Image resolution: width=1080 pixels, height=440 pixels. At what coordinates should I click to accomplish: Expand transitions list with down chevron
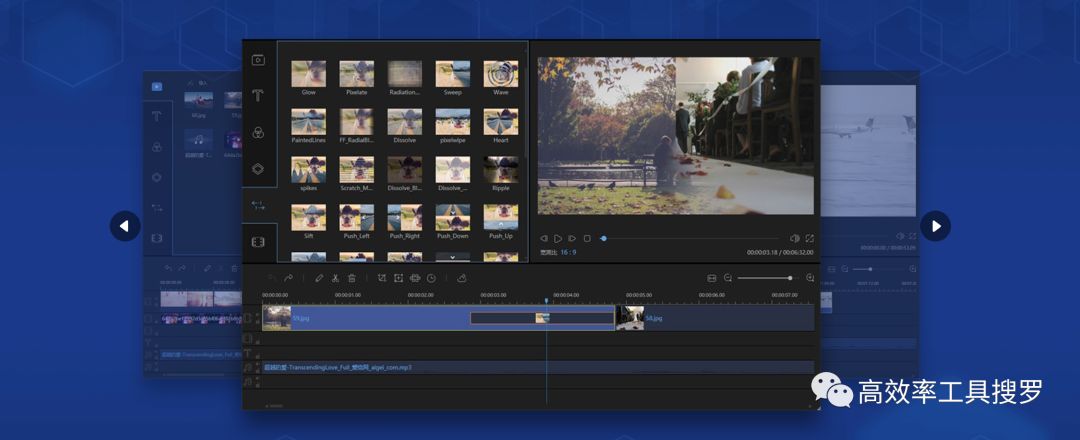tap(452, 257)
